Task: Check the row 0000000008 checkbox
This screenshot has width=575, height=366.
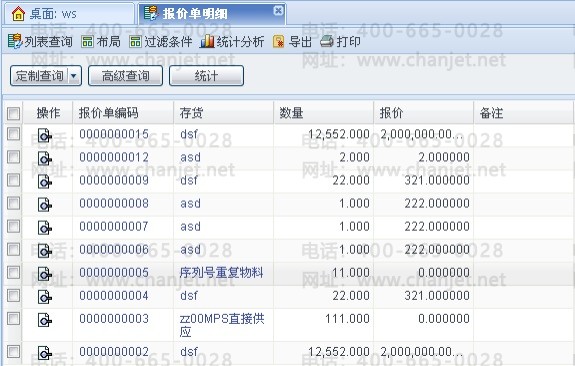Action: 14,203
